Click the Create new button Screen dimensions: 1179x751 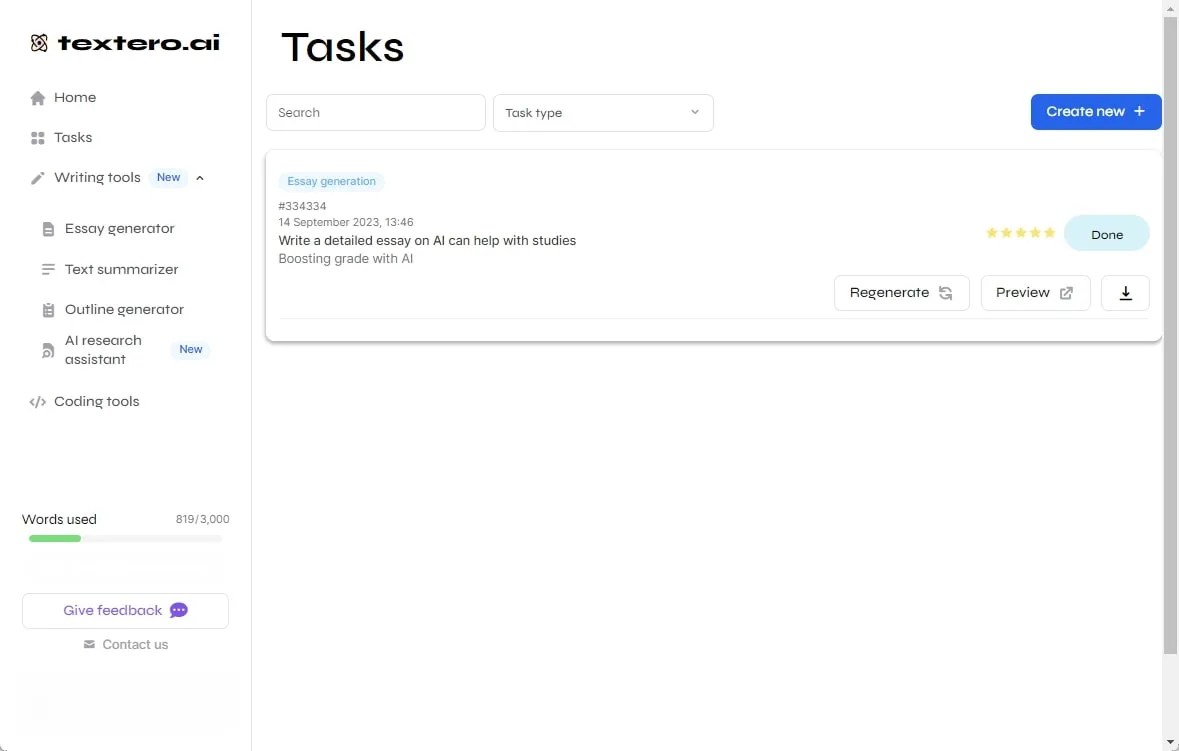coord(1095,112)
